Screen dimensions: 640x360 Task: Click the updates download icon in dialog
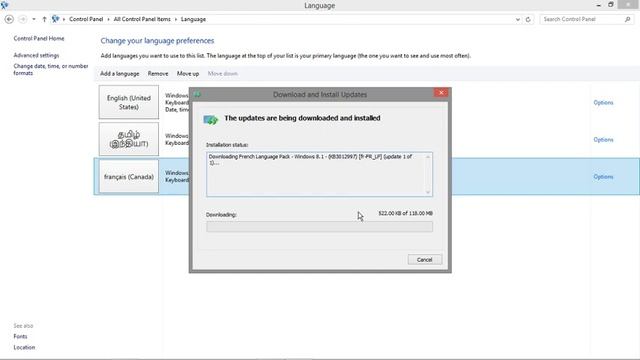pyautogui.click(x=211, y=120)
